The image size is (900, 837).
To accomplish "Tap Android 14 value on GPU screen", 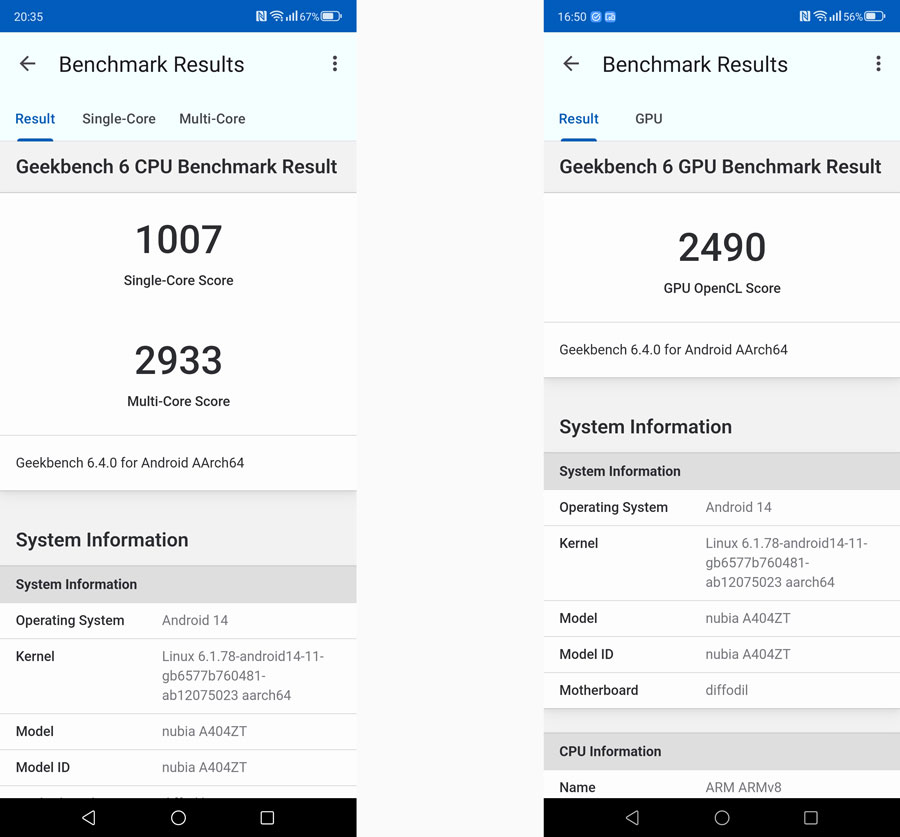I will [x=738, y=507].
